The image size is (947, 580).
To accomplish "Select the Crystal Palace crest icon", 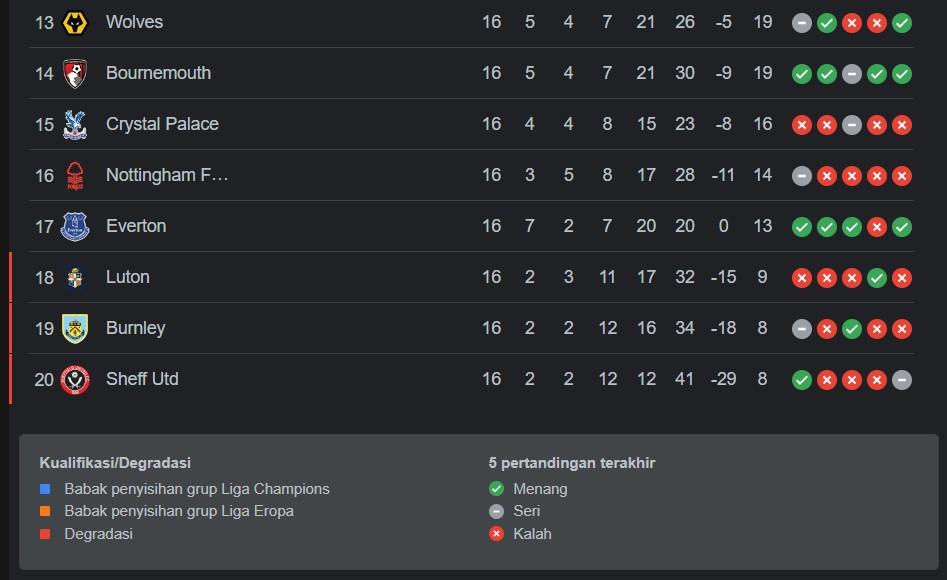I will (x=75, y=124).
